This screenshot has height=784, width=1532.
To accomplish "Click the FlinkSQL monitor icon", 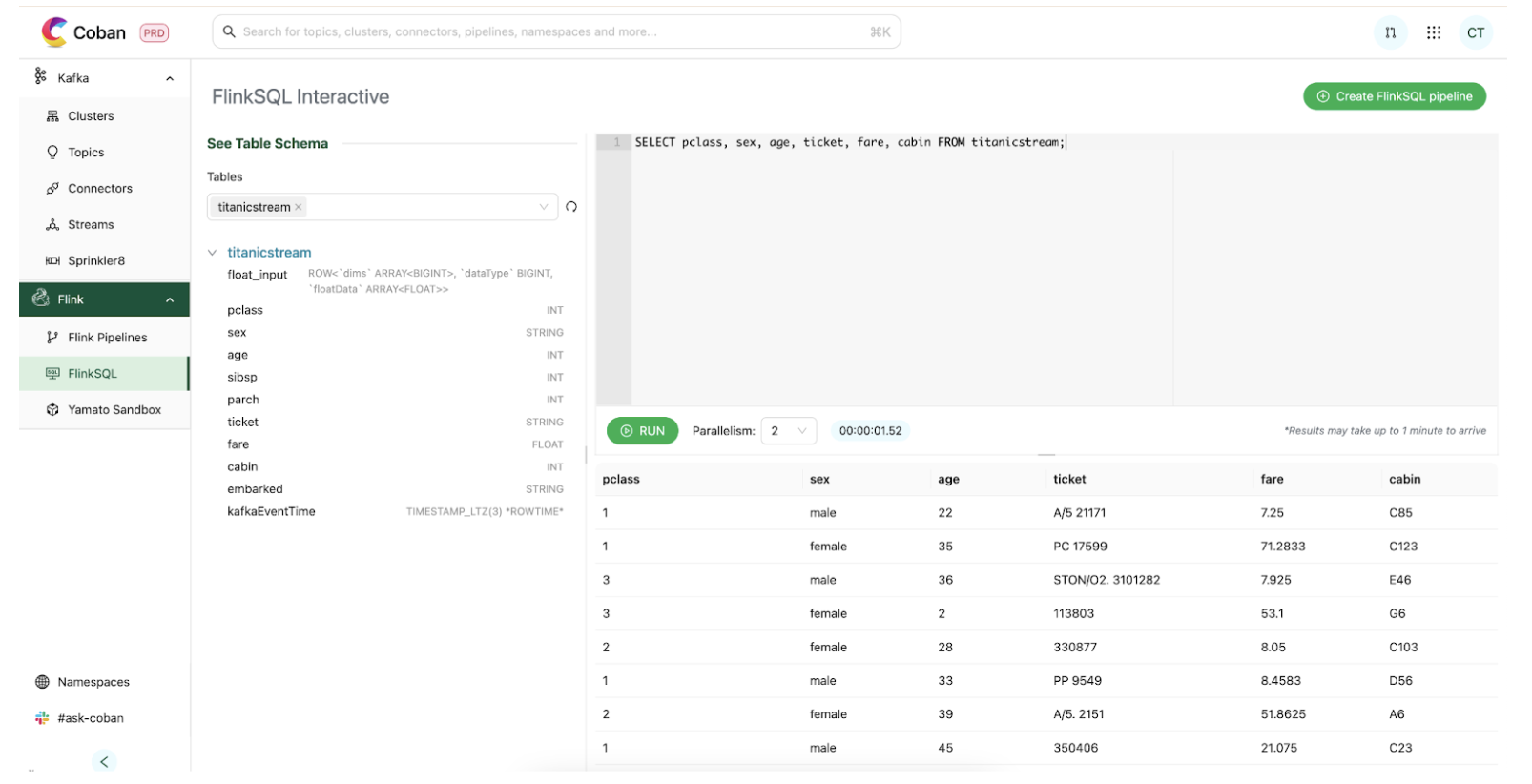I will pos(52,373).
